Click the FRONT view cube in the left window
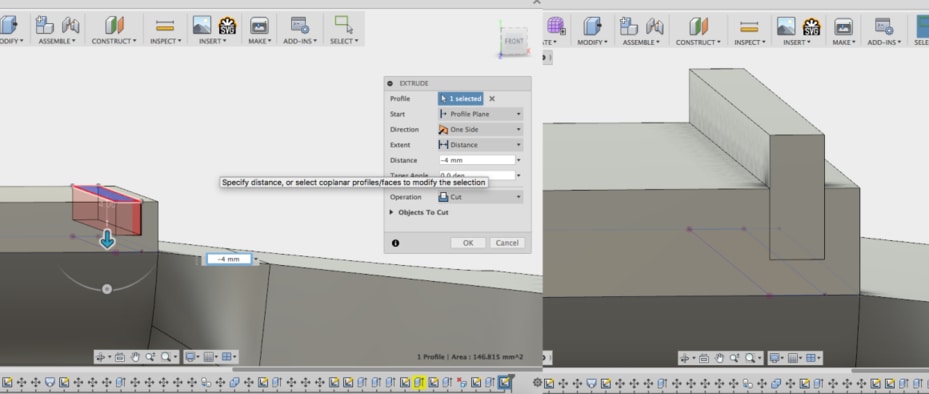This screenshot has height=394, width=929. 514,41
